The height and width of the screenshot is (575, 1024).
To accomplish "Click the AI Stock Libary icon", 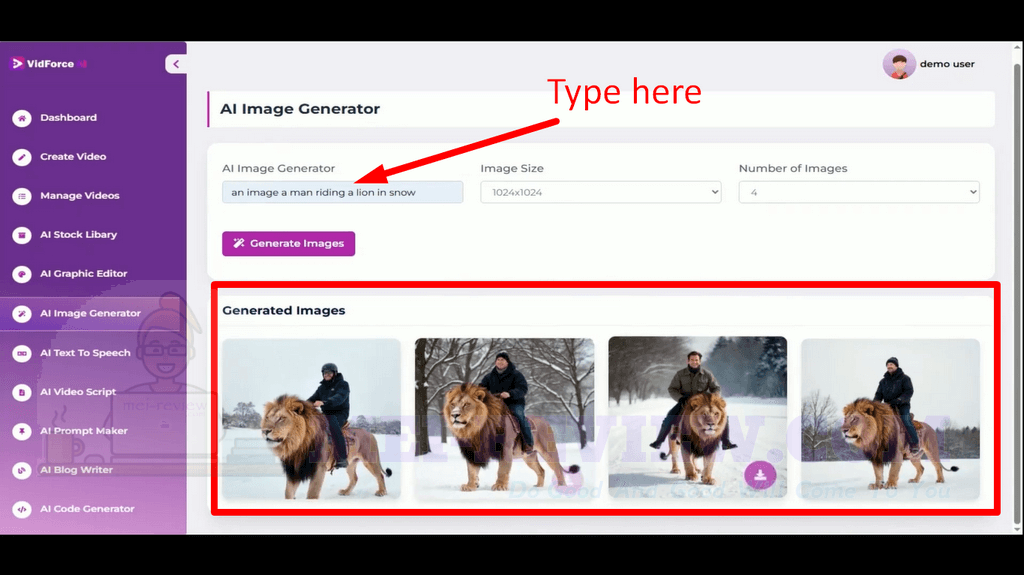I will tap(22, 235).
